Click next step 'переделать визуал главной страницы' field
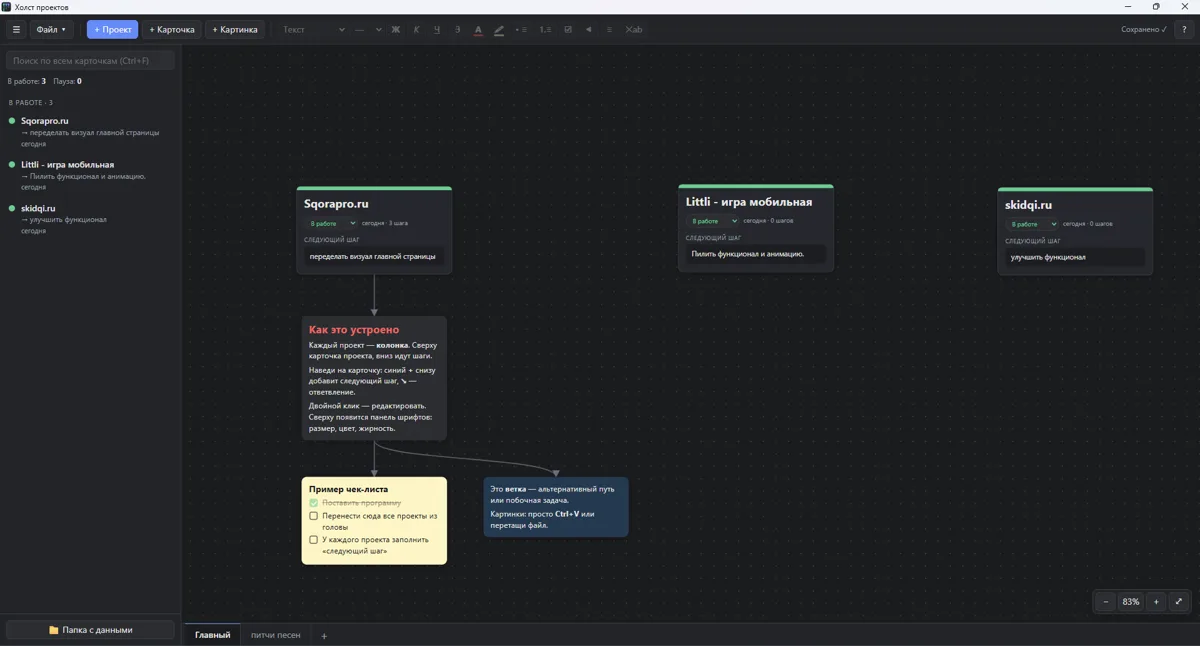The image size is (1200, 646). point(374,257)
